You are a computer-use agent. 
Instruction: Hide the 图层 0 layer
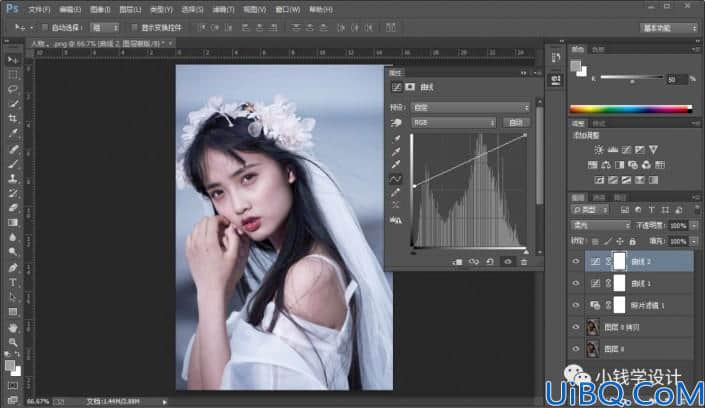576,349
